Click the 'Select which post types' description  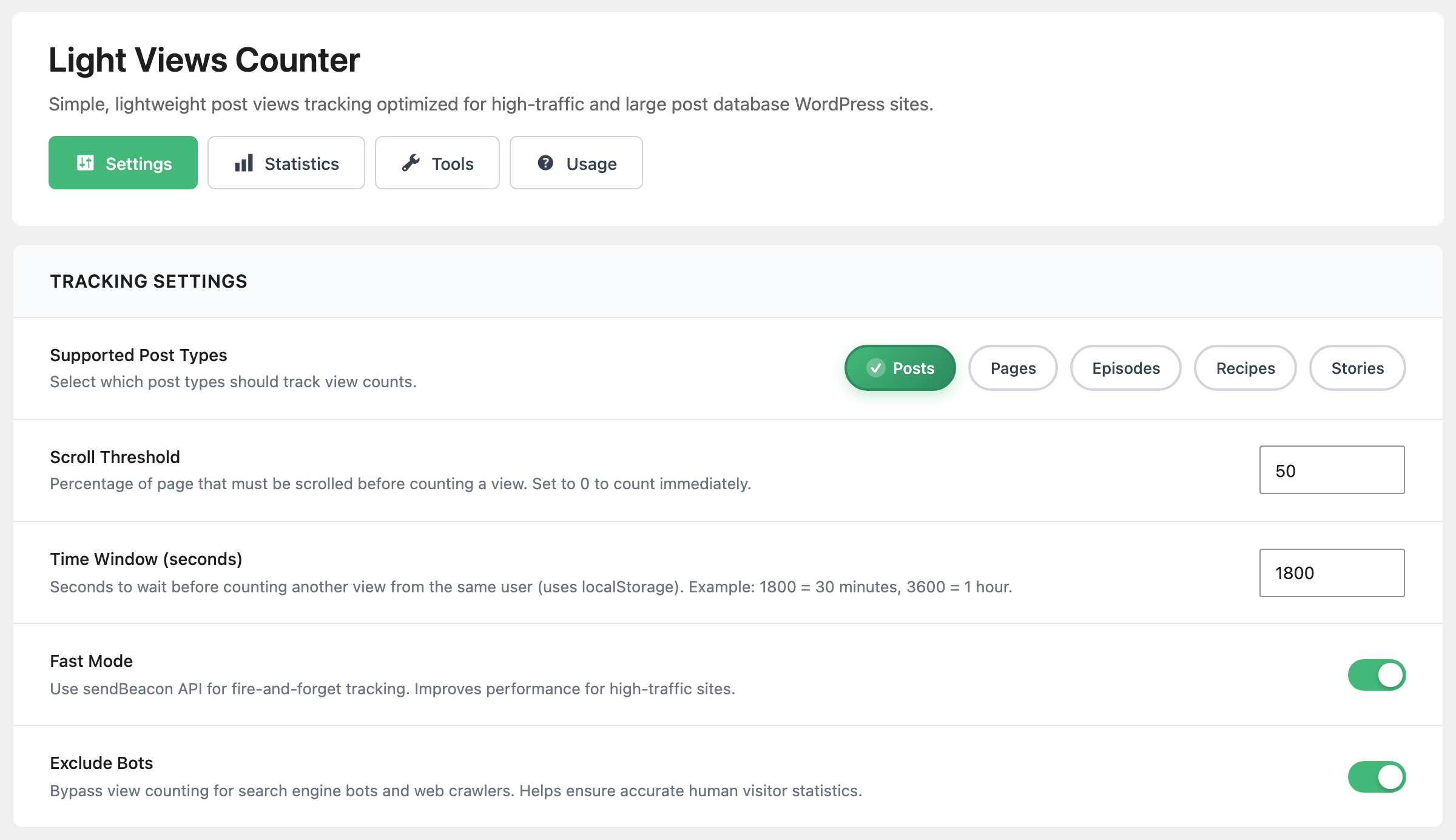[233, 382]
